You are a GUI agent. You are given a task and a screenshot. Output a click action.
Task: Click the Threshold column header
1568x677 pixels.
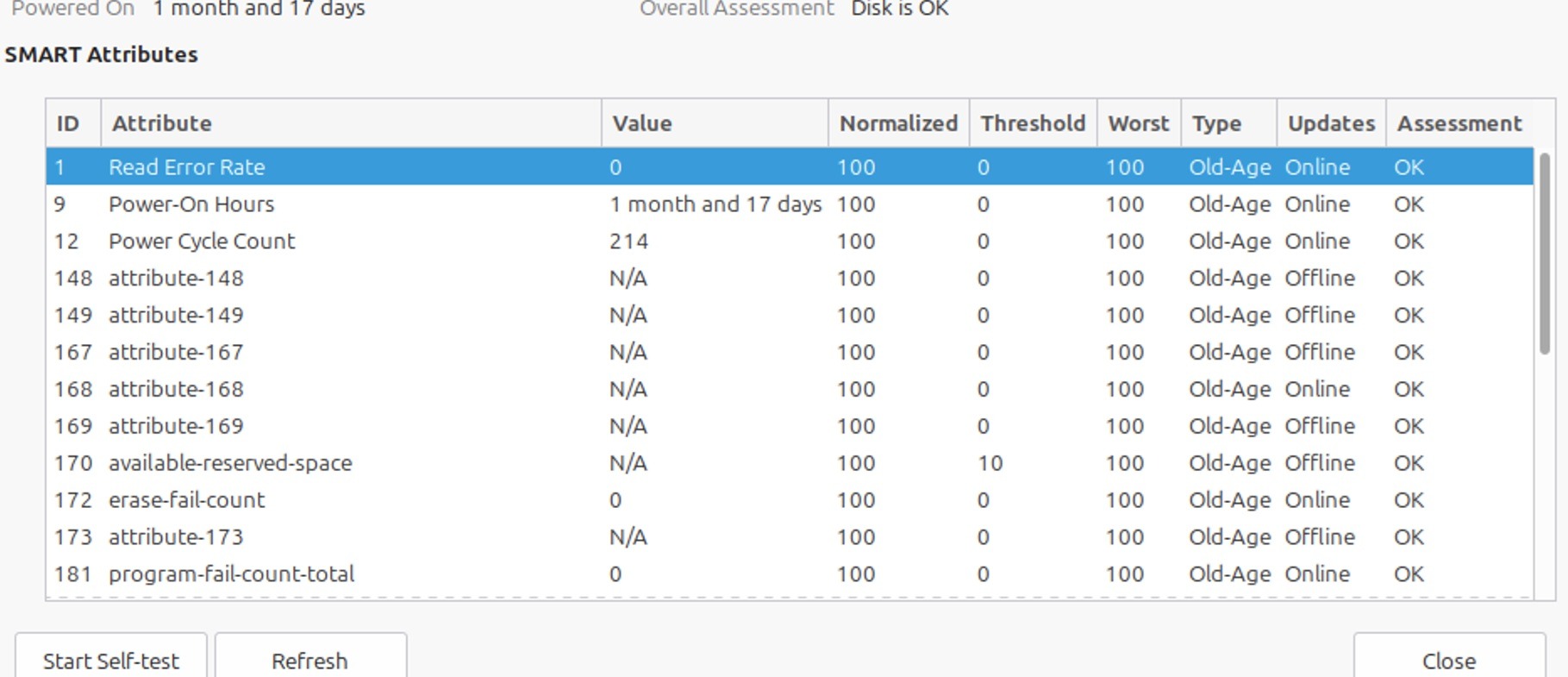click(1033, 123)
